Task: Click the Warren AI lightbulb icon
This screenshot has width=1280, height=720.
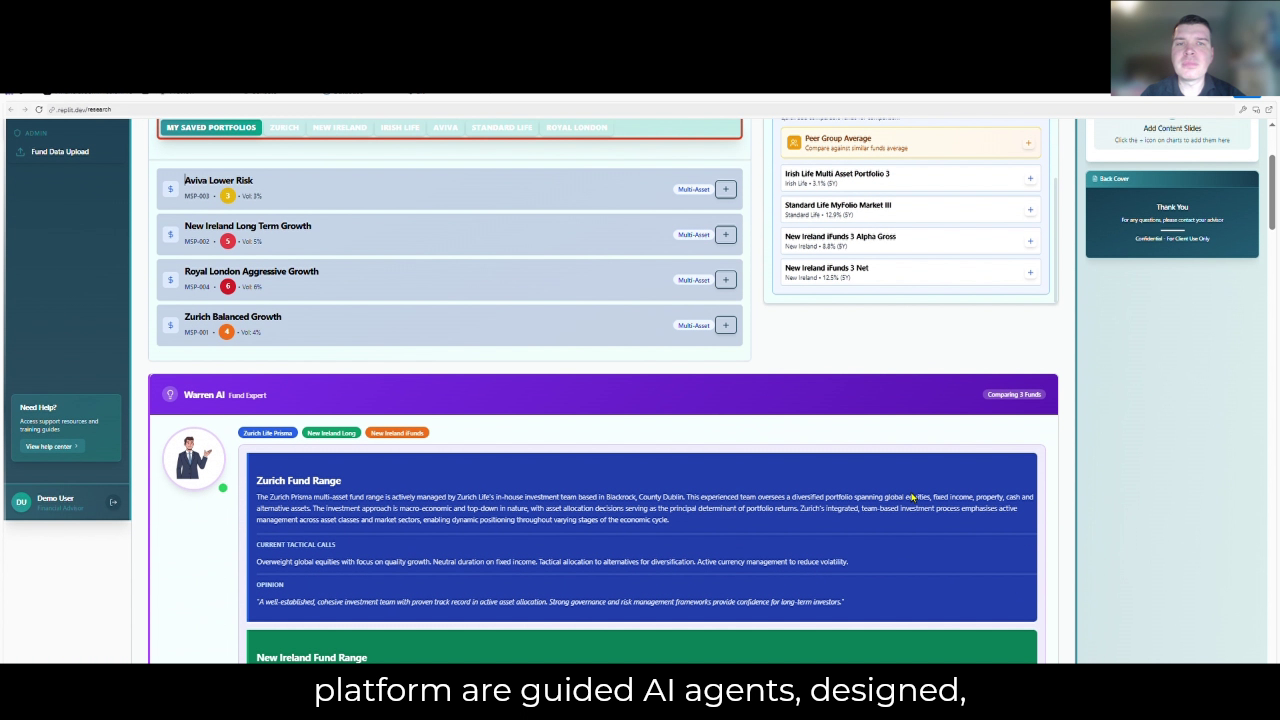Action: [x=170, y=394]
